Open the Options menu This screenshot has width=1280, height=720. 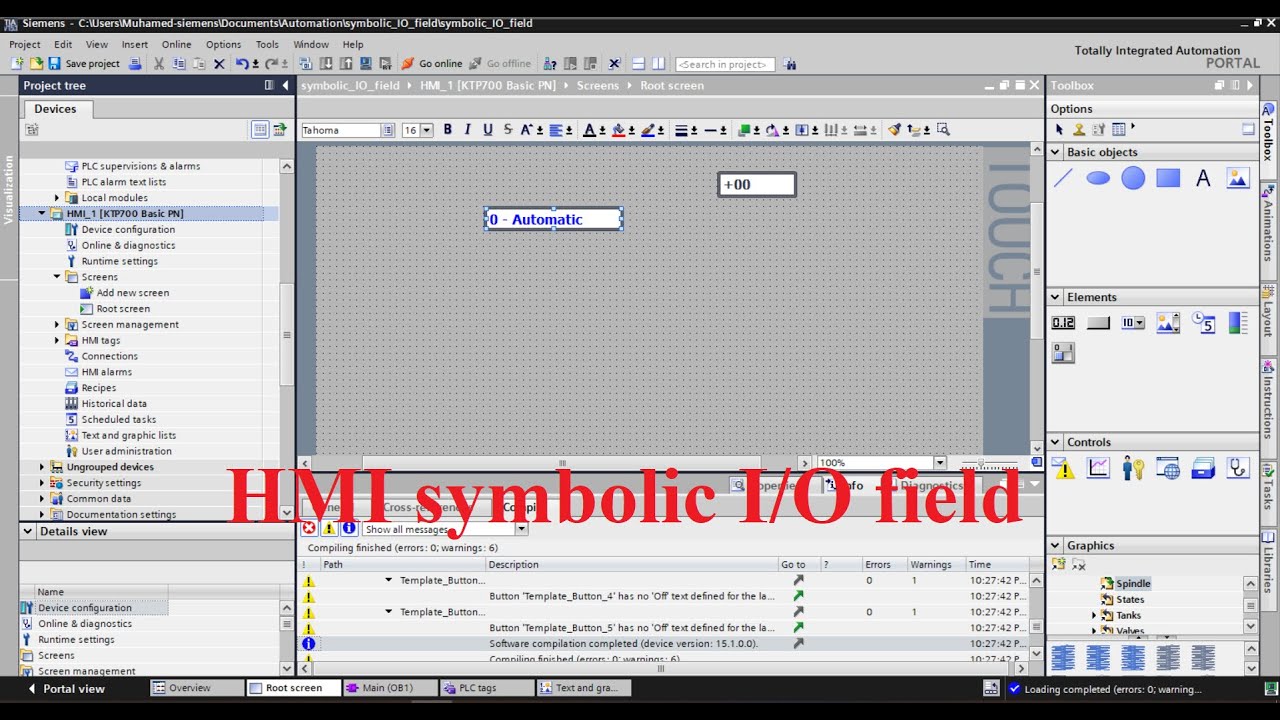click(223, 44)
